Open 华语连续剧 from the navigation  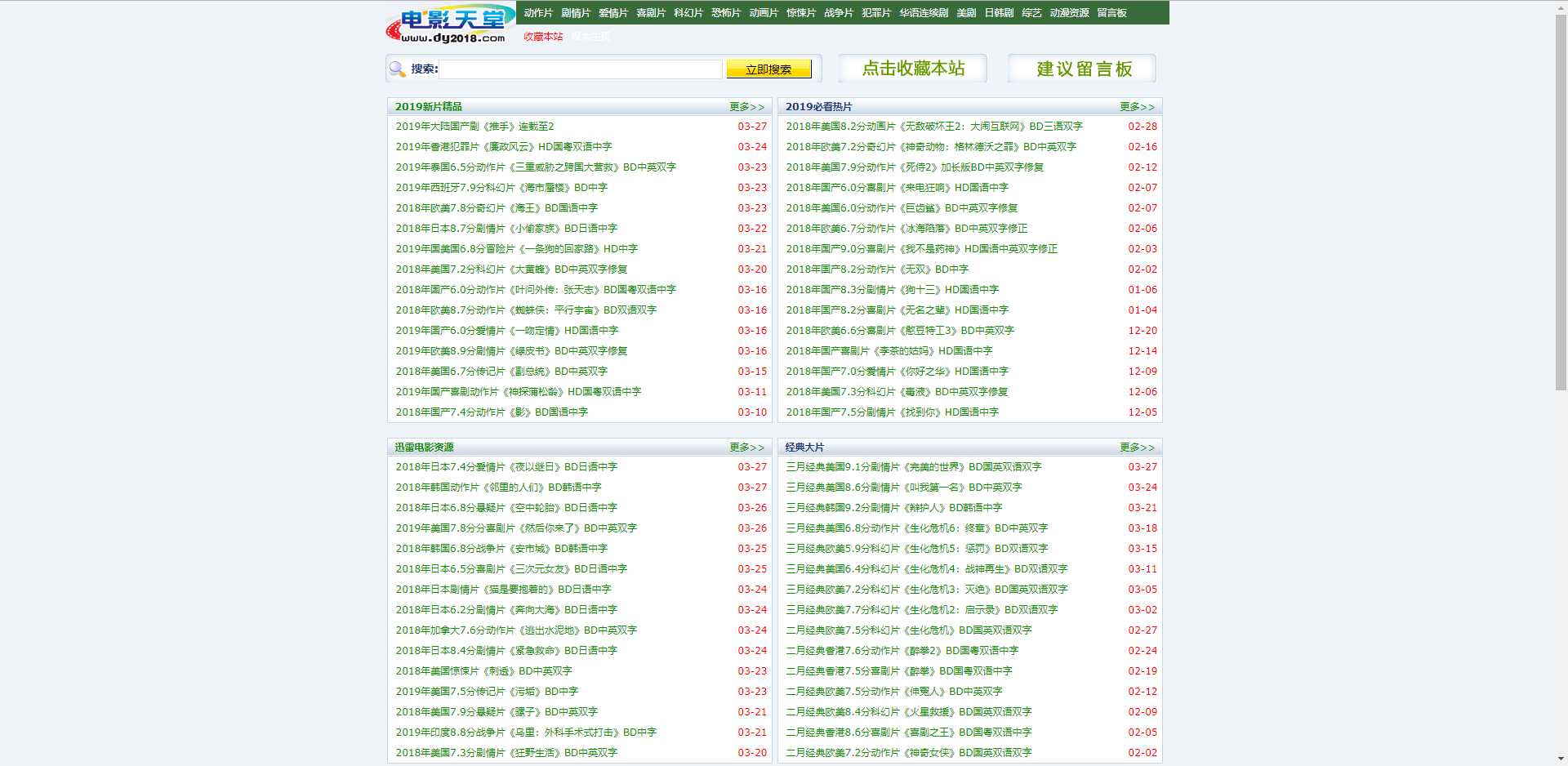click(924, 13)
